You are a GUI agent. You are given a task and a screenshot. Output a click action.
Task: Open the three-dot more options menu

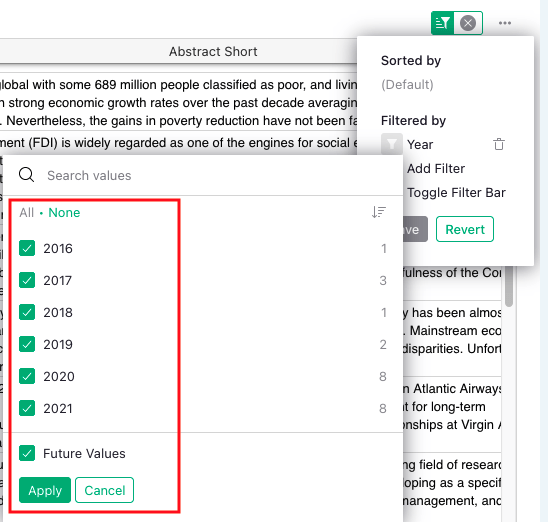tap(505, 23)
